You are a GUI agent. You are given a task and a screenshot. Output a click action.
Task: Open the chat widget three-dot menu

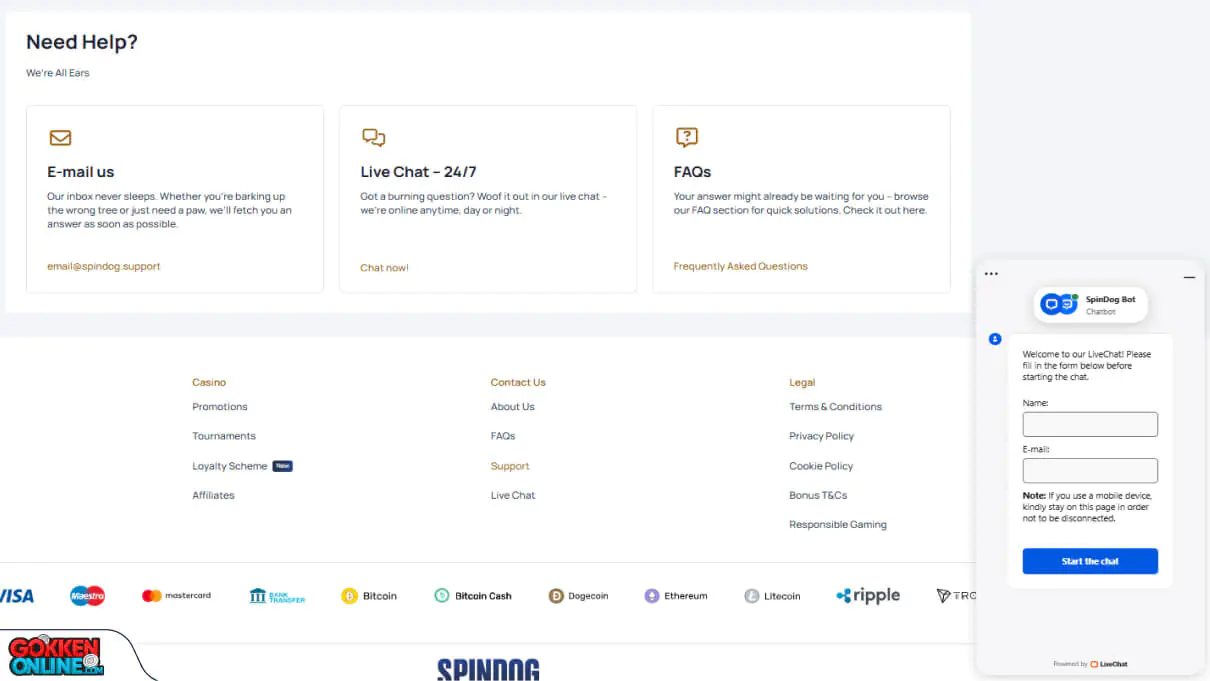point(991,274)
